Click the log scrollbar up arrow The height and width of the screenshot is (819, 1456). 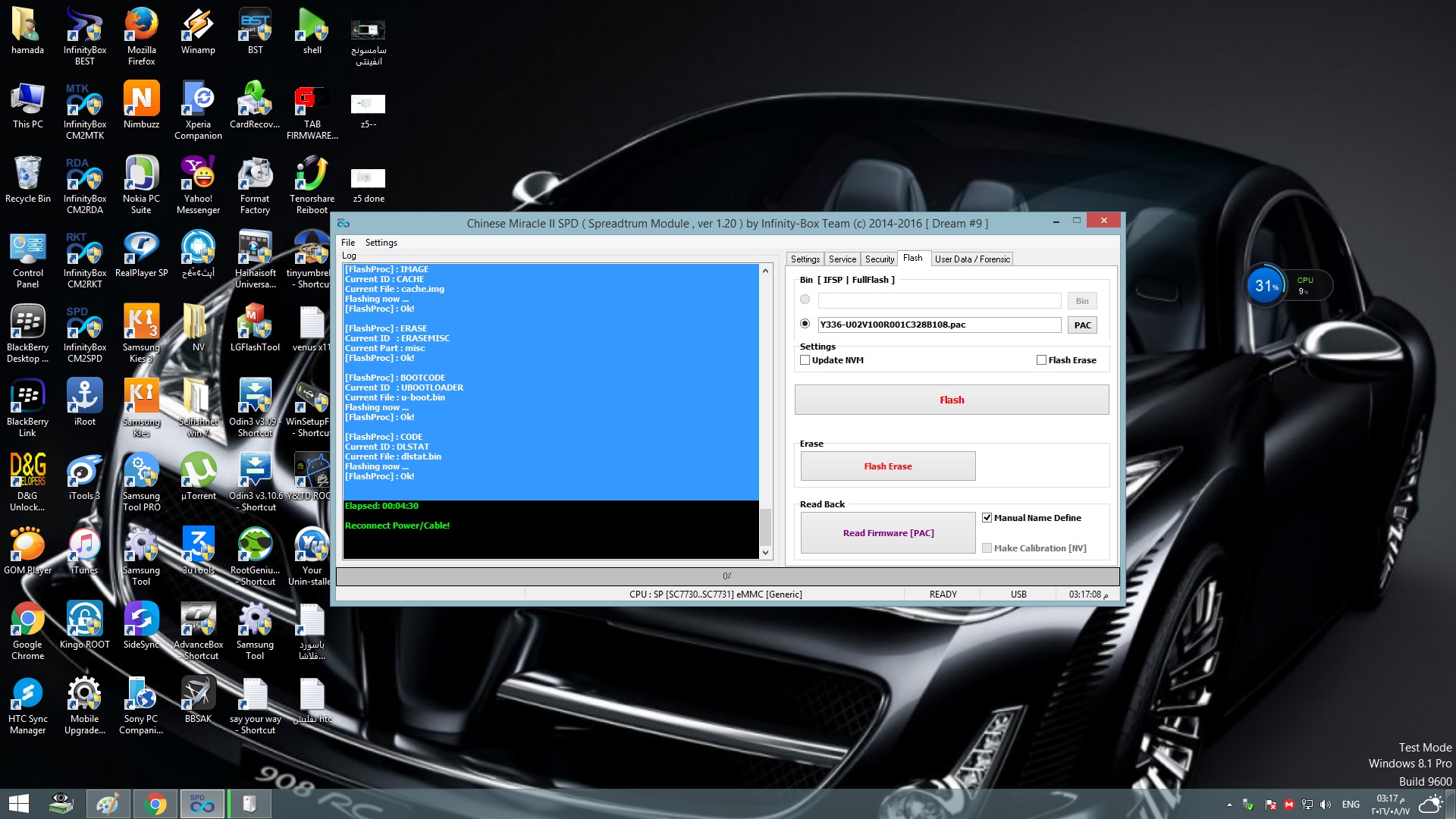click(765, 271)
